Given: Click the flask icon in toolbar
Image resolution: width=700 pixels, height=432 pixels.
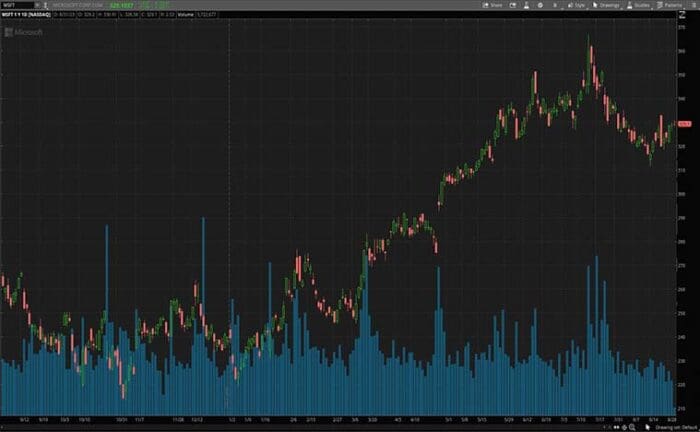Looking at the screenshot, I should click(x=526, y=5).
